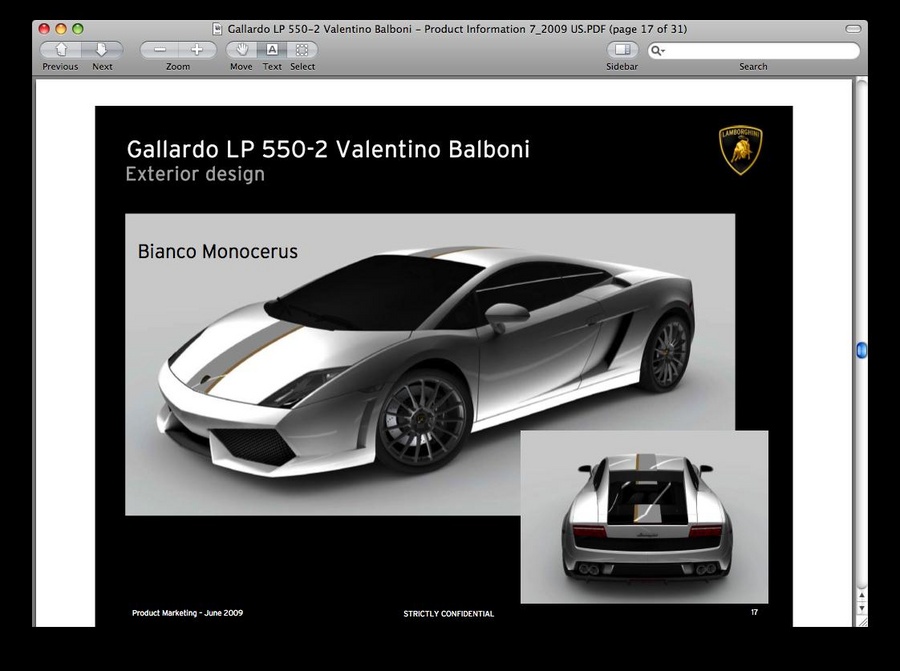Advance to the next page
The height and width of the screenshot is (671, 900).
pyautogui.click(x=102, y=50)
